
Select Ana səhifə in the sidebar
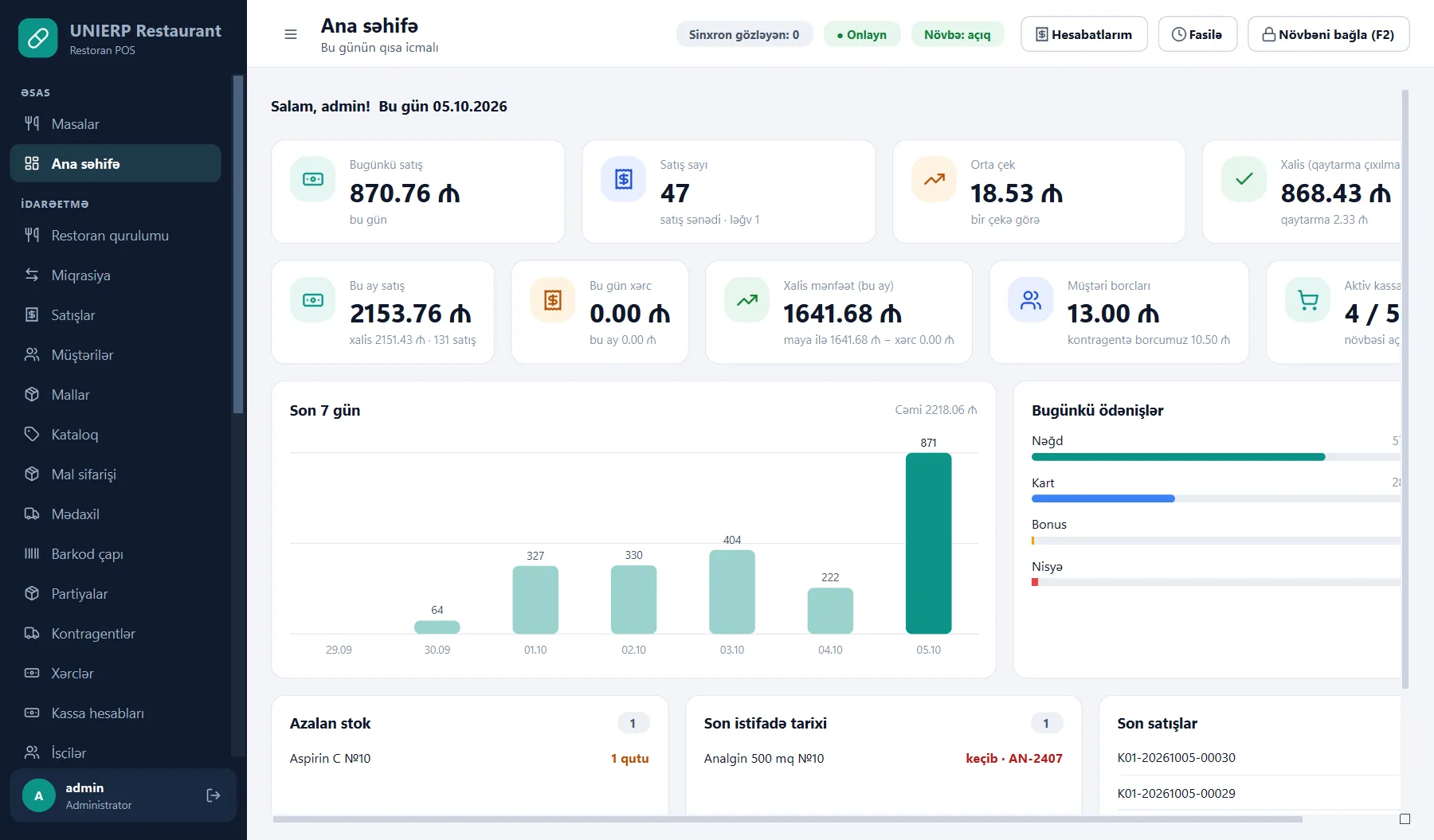tap(116, 163)
